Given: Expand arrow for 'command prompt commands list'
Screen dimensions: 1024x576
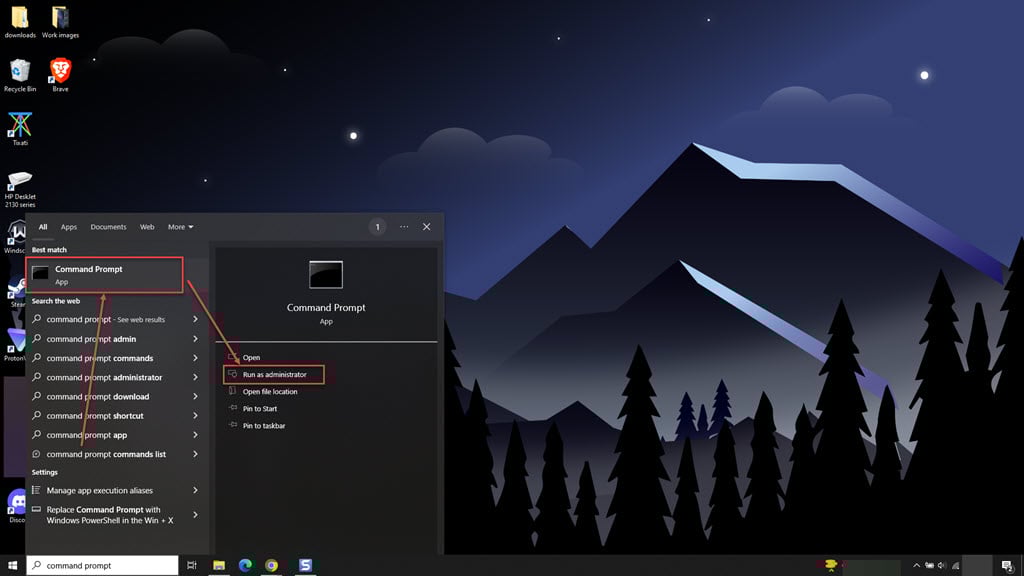Looking at the screenshot, I should point(195,455).
